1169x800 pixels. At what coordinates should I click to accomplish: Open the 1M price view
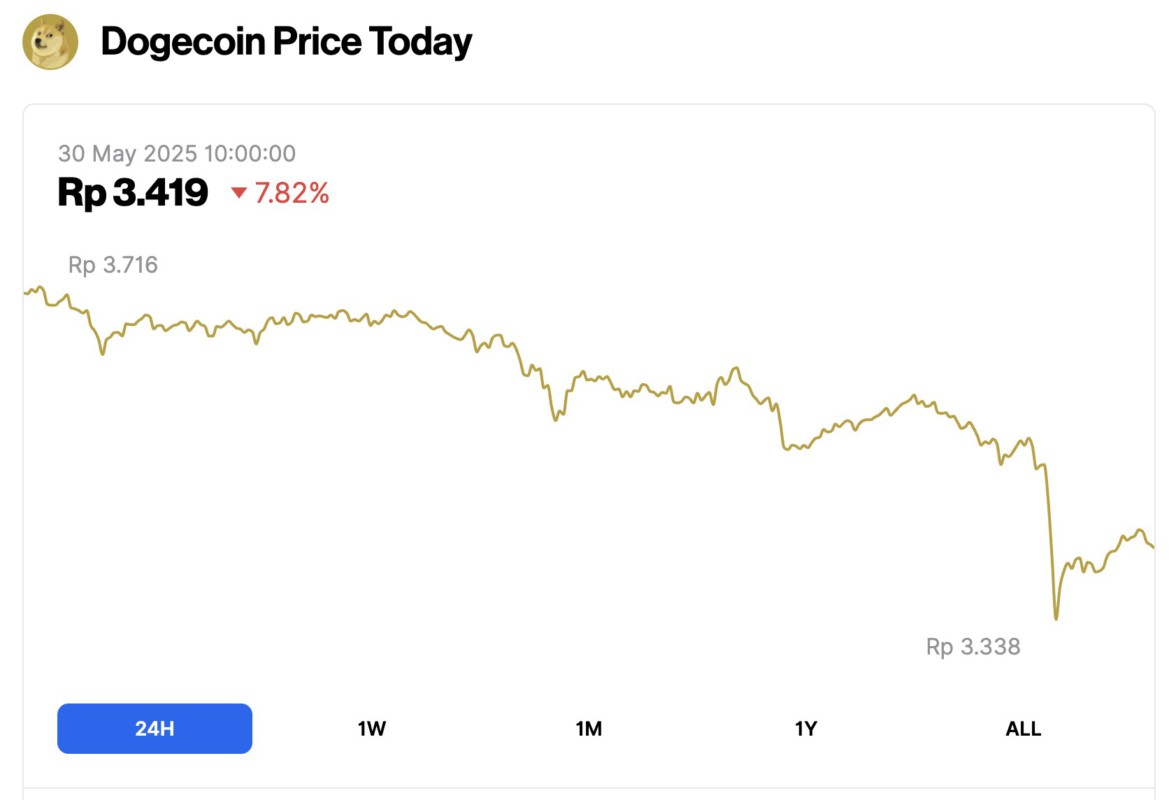point(589,729)
